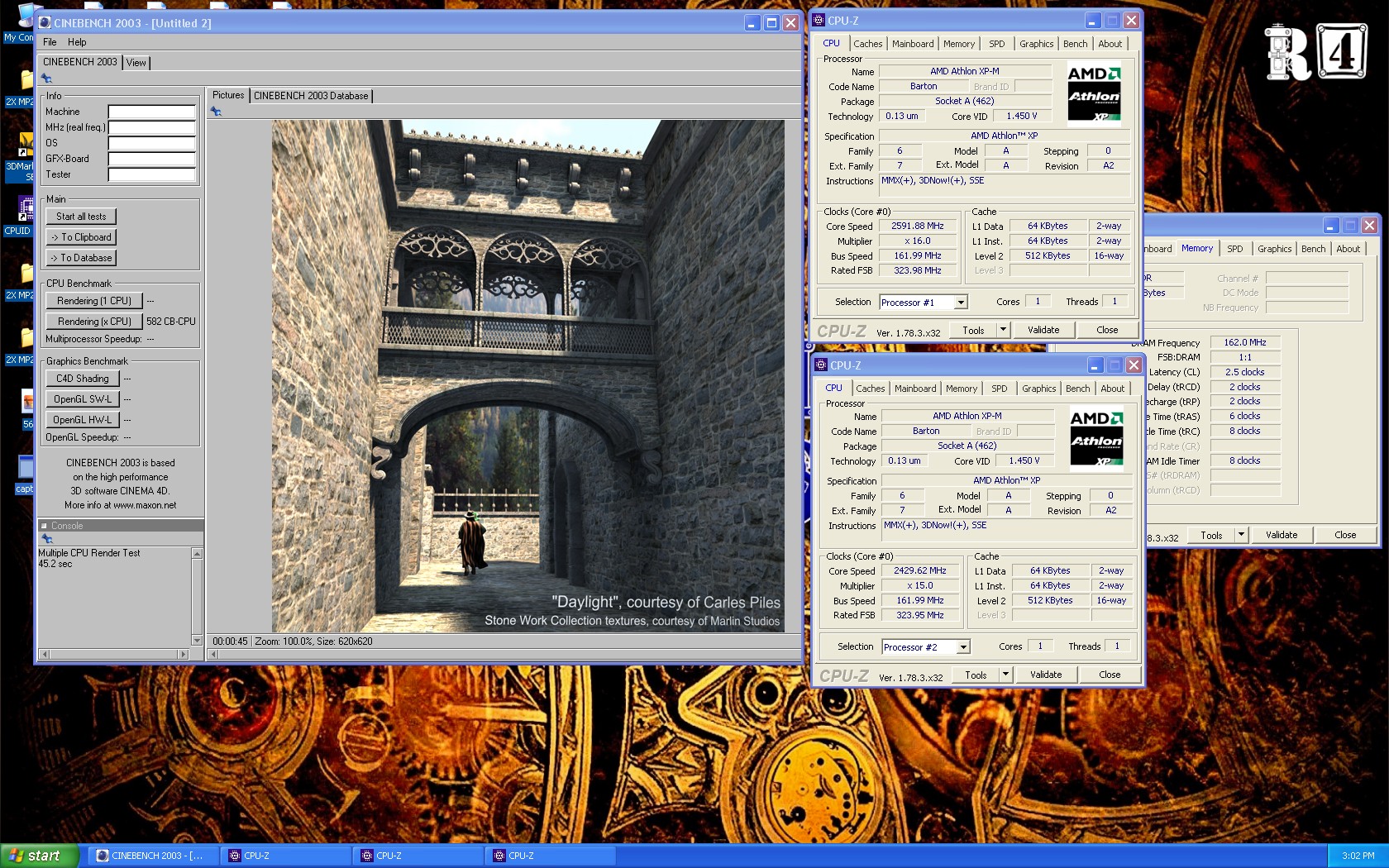
Task: Click the Machine input field
Action: point(151,112)
